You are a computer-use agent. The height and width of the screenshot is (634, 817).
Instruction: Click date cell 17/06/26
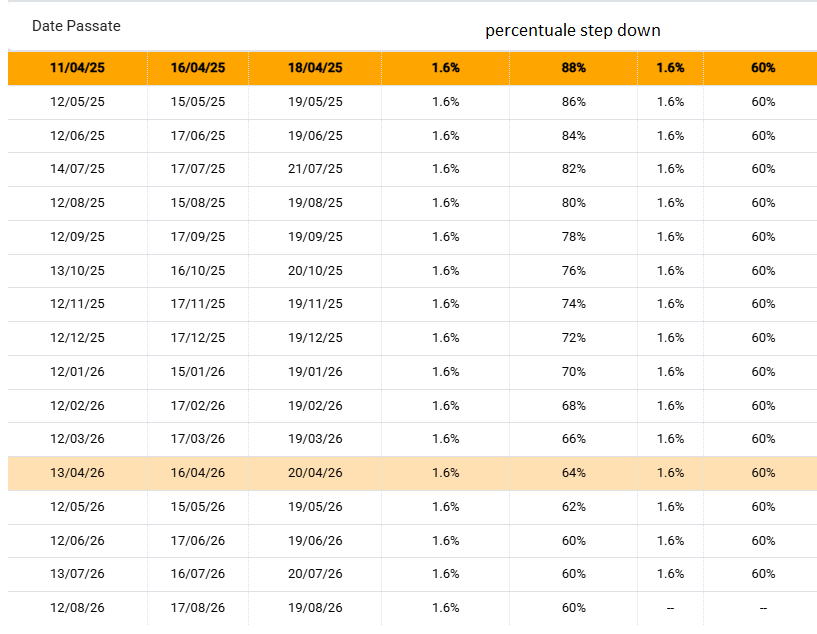tap(198, 541)
